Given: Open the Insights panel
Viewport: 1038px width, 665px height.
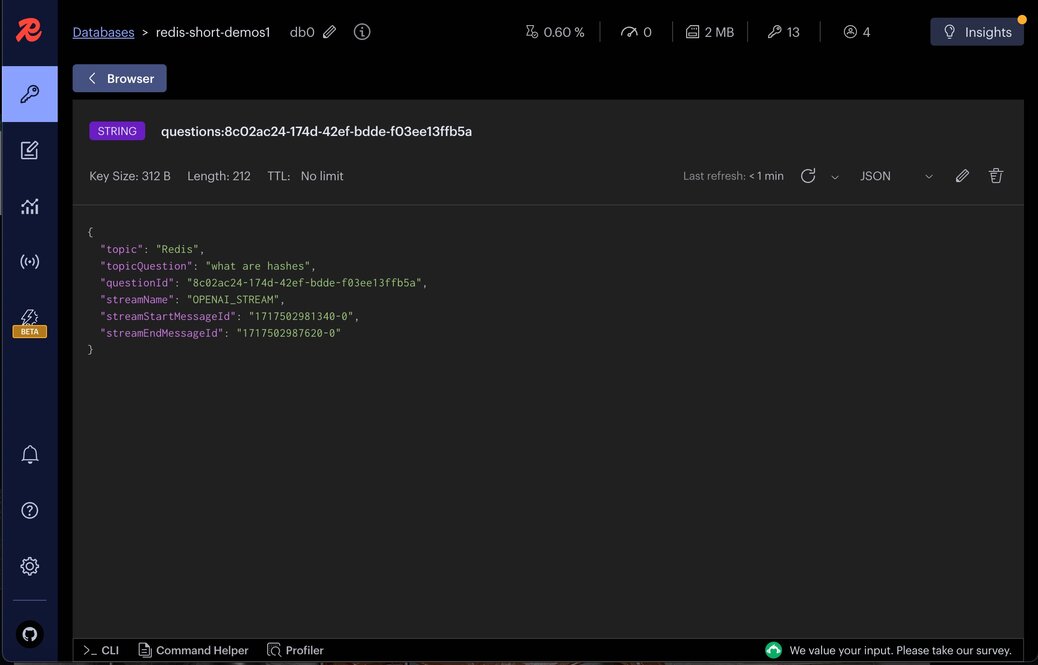Looking at the screenshot, I should pos(976,31).
